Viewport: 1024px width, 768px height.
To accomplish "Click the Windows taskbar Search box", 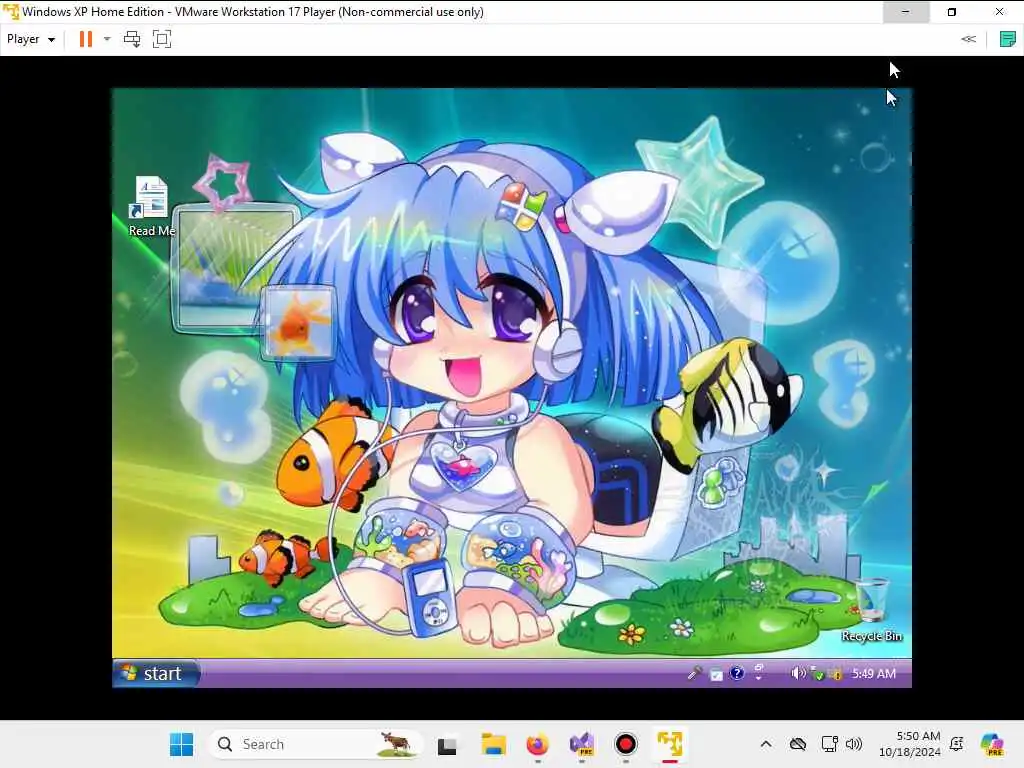I will click(315, 744).
